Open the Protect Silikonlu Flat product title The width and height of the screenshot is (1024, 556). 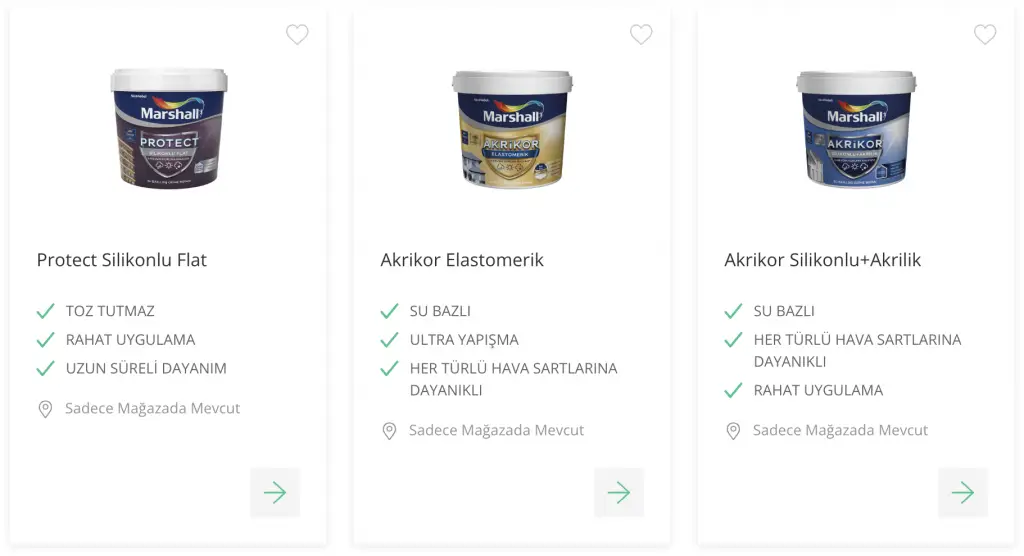coord(121,260)
